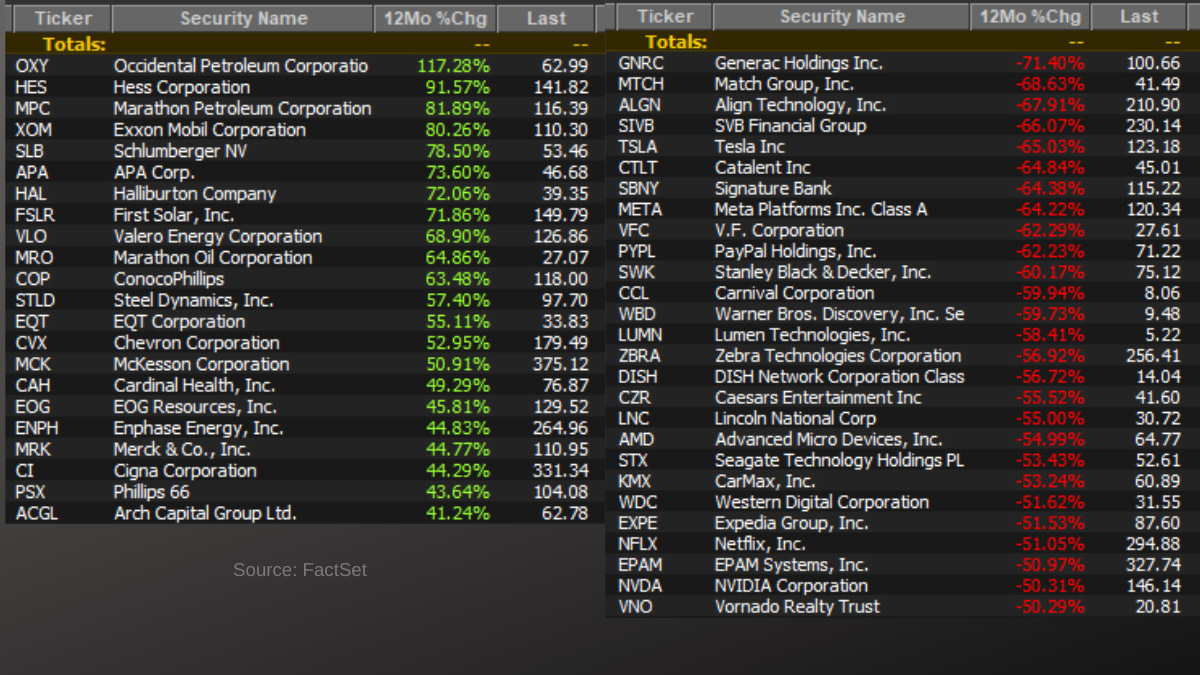Click the -71.40% change value
The width and height of the screenshot is (1200, 675).
tap(1050, 63)
